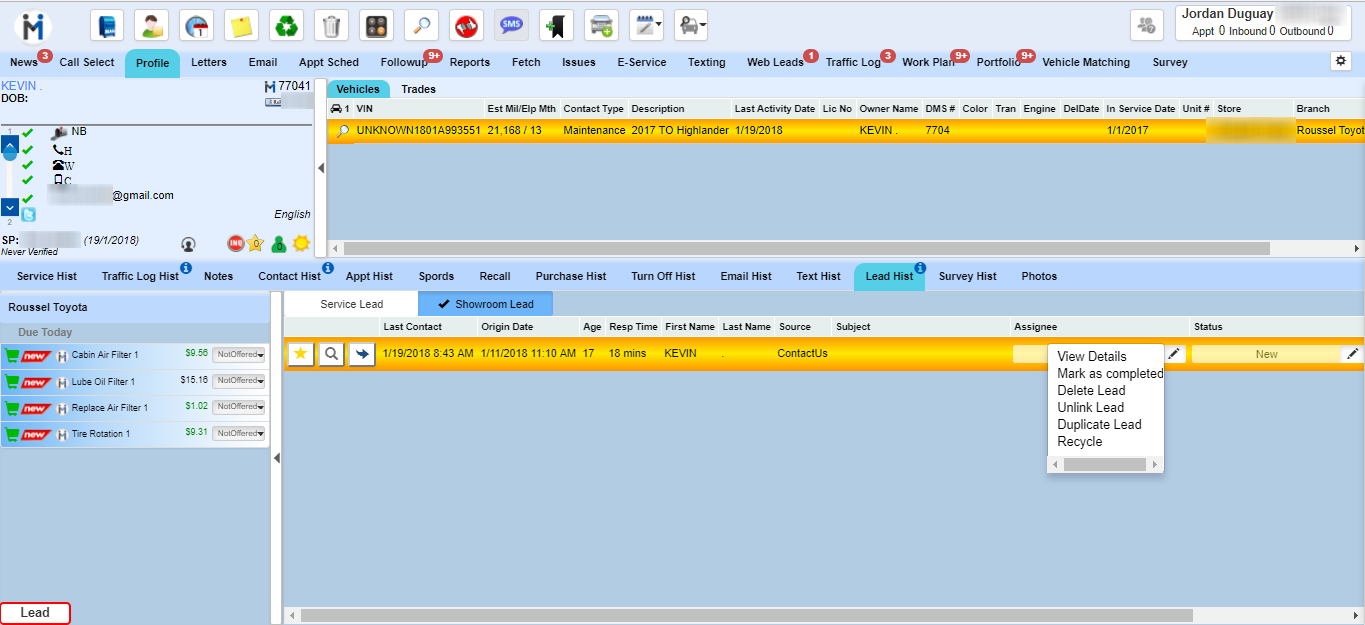Image resolution: width=1365 pixels, height=625 pixels.
Task: Open NotOffered dropdown for Cabin Air Filter
Action: [x=239, y=354]
